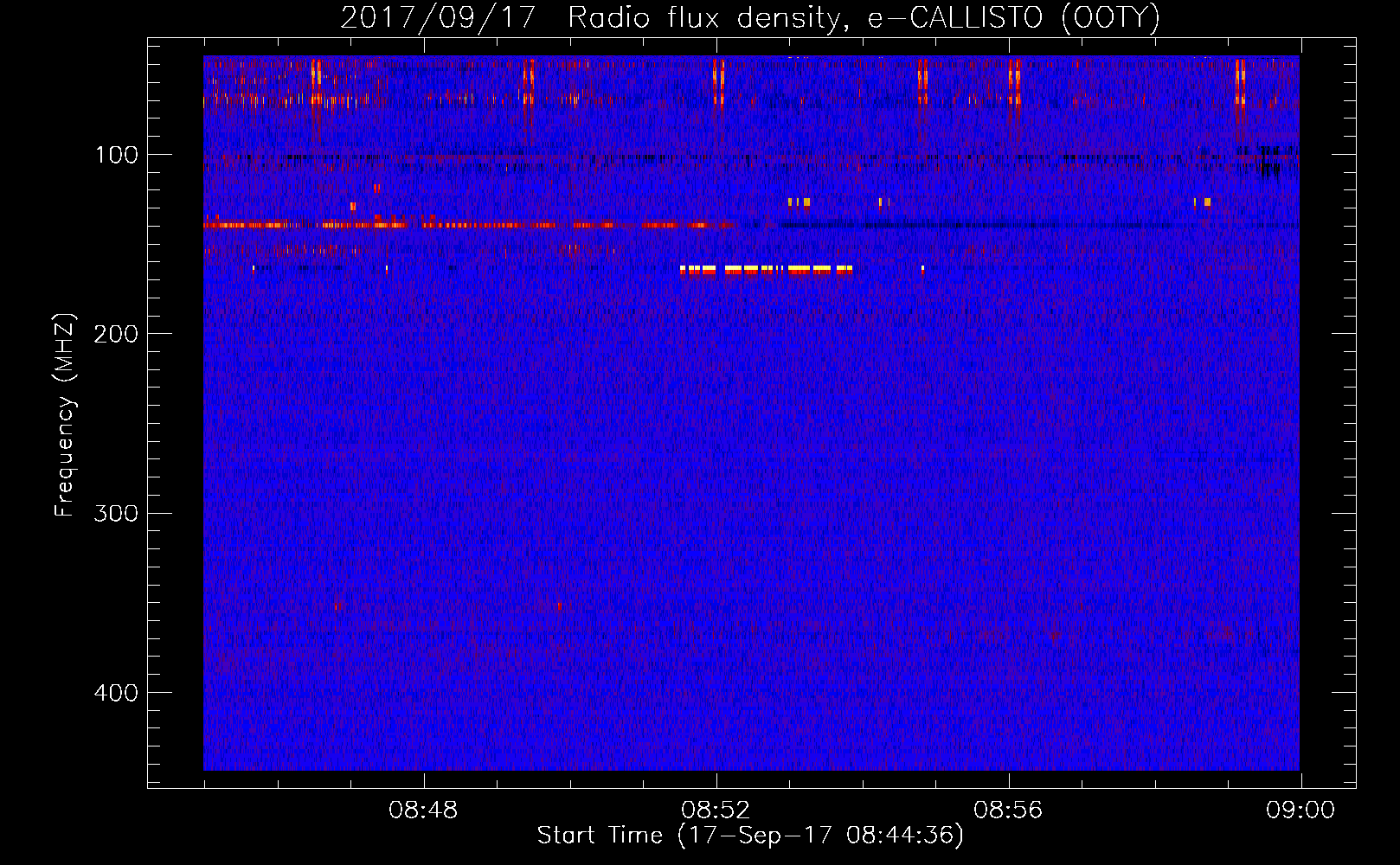
Task: Click the 200 frequency tick label
Action: tap(115, 334)
